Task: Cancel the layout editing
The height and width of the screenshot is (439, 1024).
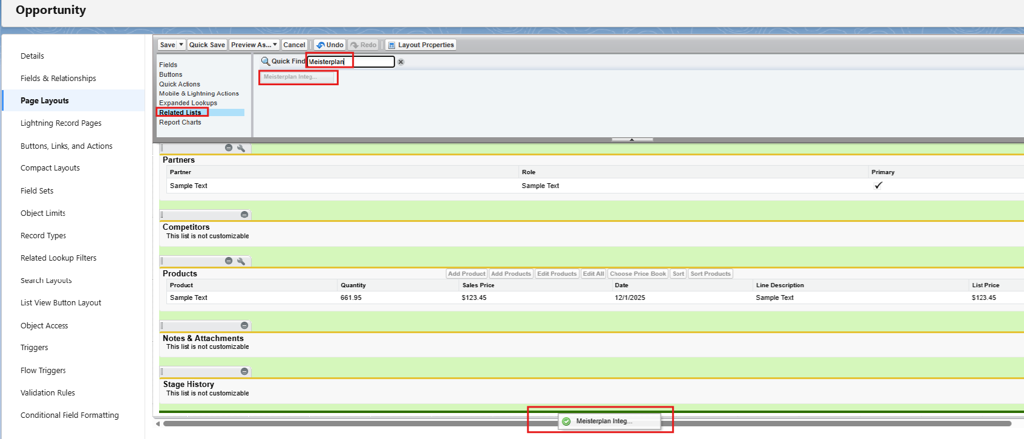Action: coord(295,44)
